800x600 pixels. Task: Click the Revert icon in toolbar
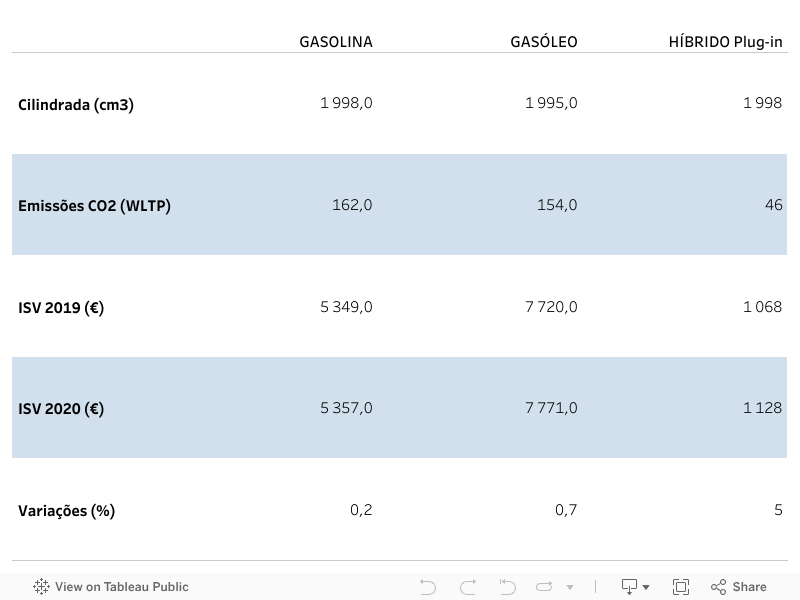(507, 587)
